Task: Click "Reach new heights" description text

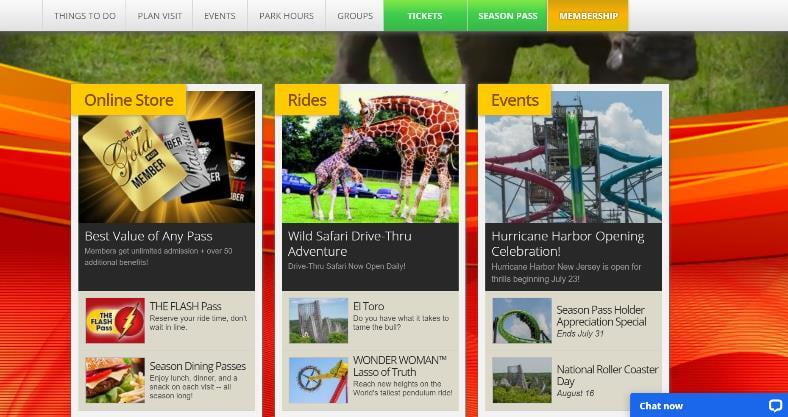Action: [403, 388]
